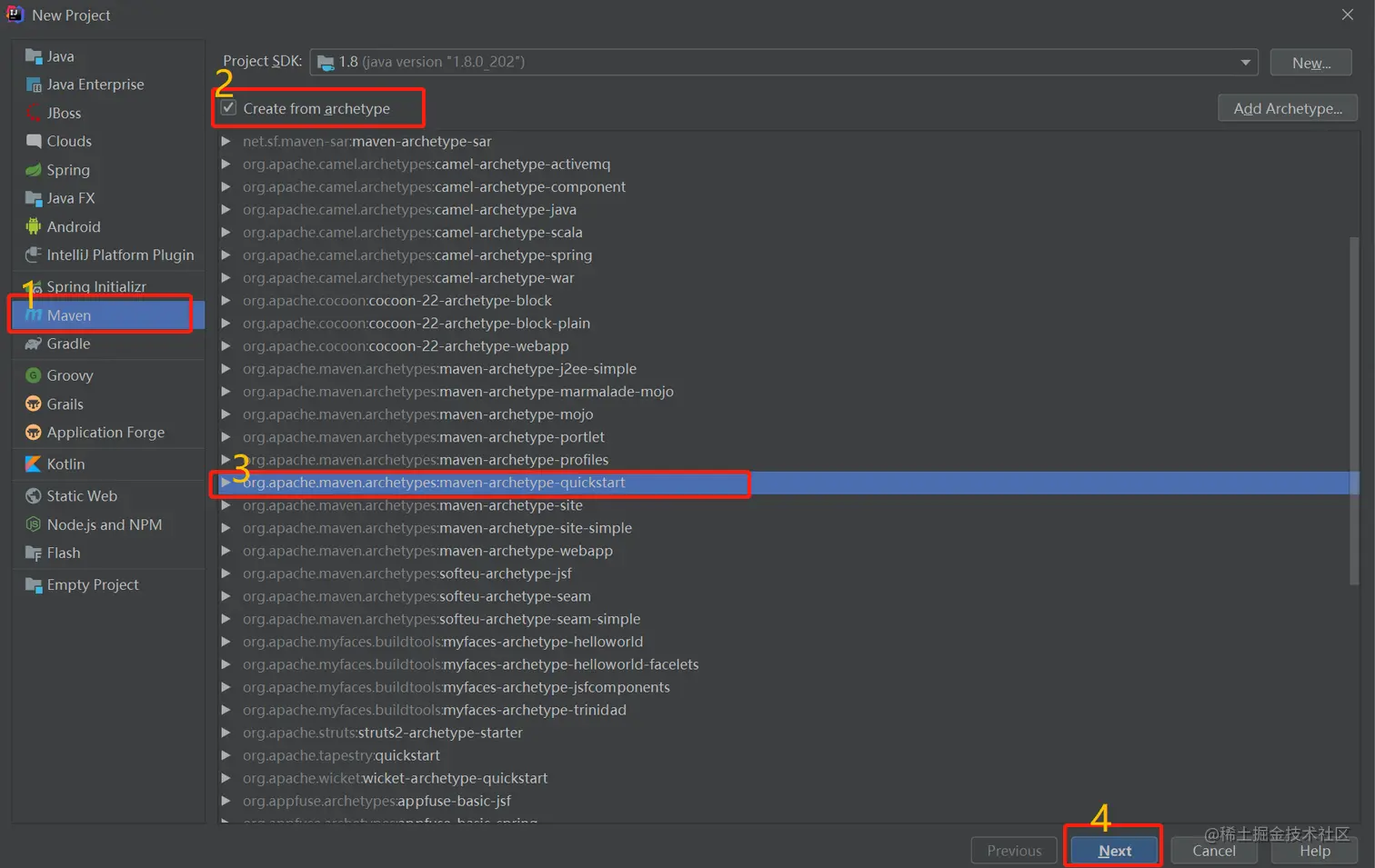Click the Help button
This screenshot has width=1375, height=868.
pos(1315,851)
